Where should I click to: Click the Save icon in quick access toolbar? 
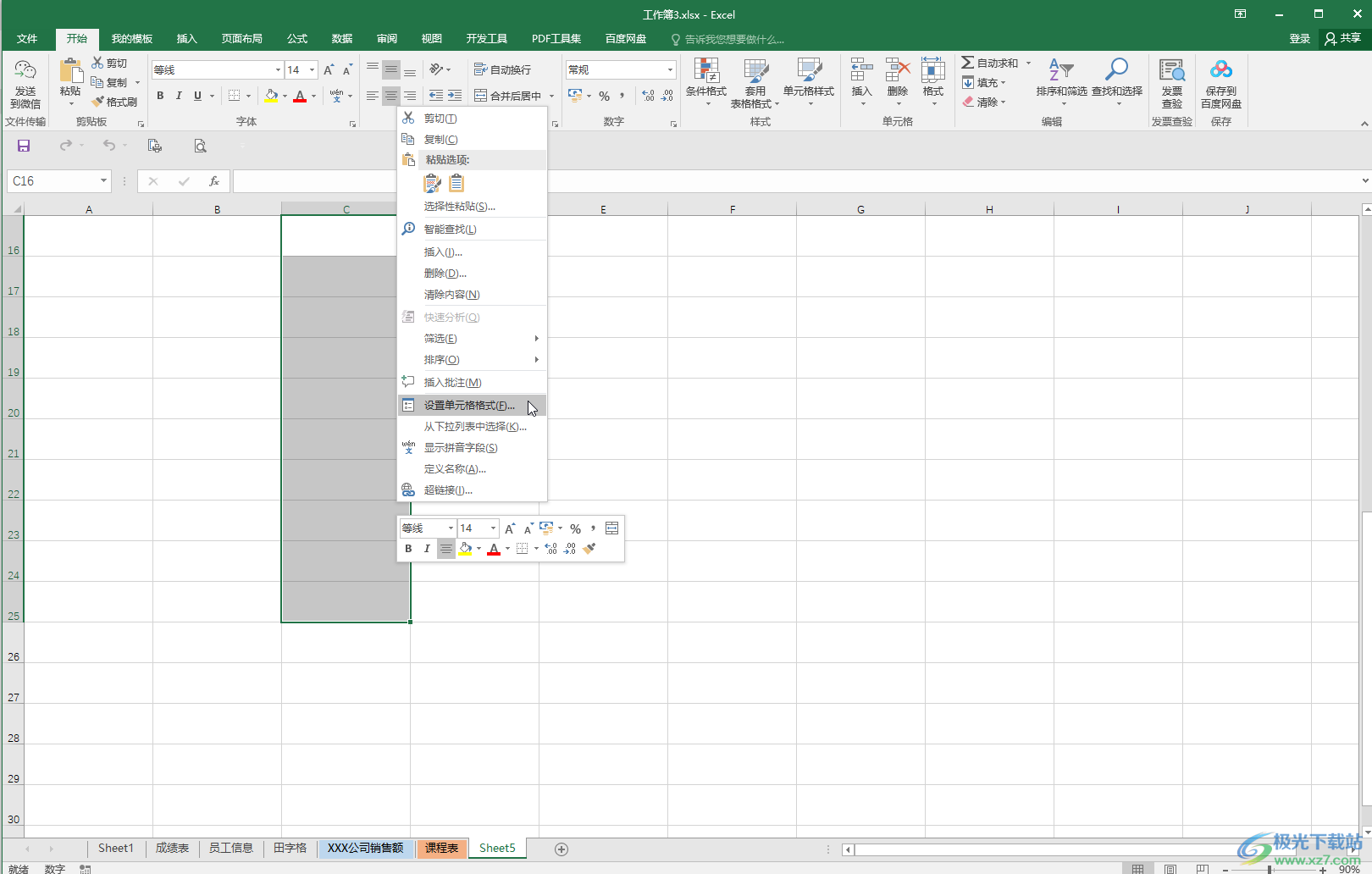24,146
